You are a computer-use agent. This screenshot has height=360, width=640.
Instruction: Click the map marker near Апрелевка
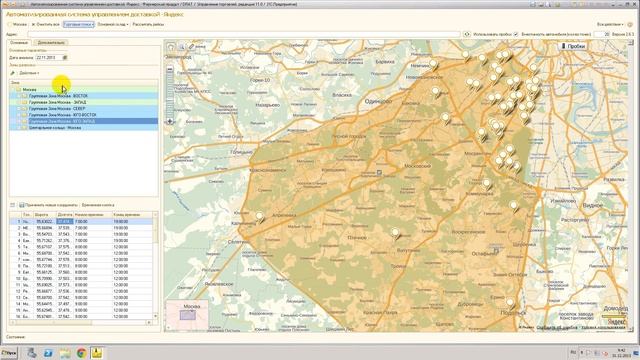(260, 216)
